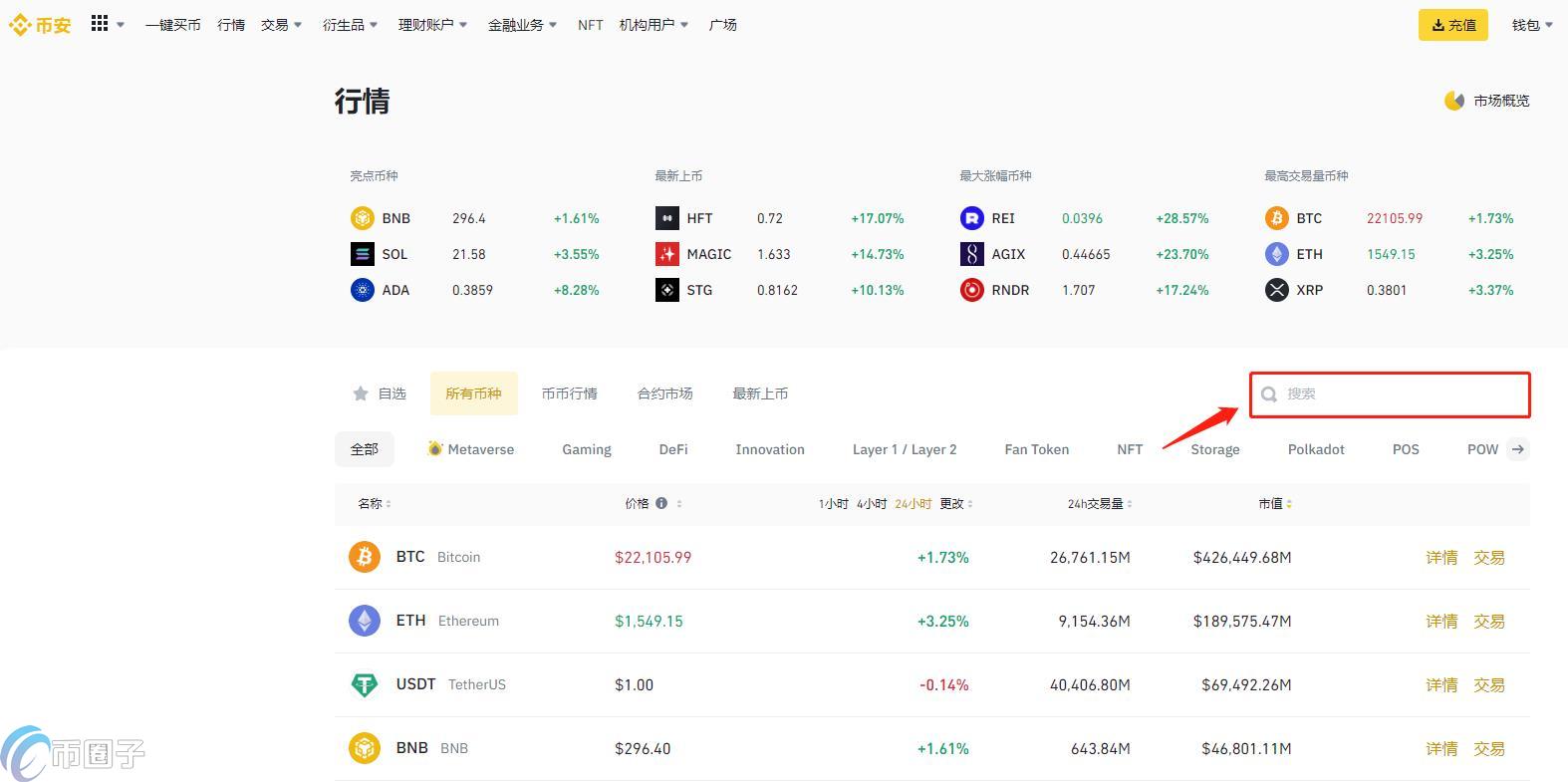The height and width of the screenshot is (782, 1568).
Task: Click the price info icon in header
Action: 660,503
